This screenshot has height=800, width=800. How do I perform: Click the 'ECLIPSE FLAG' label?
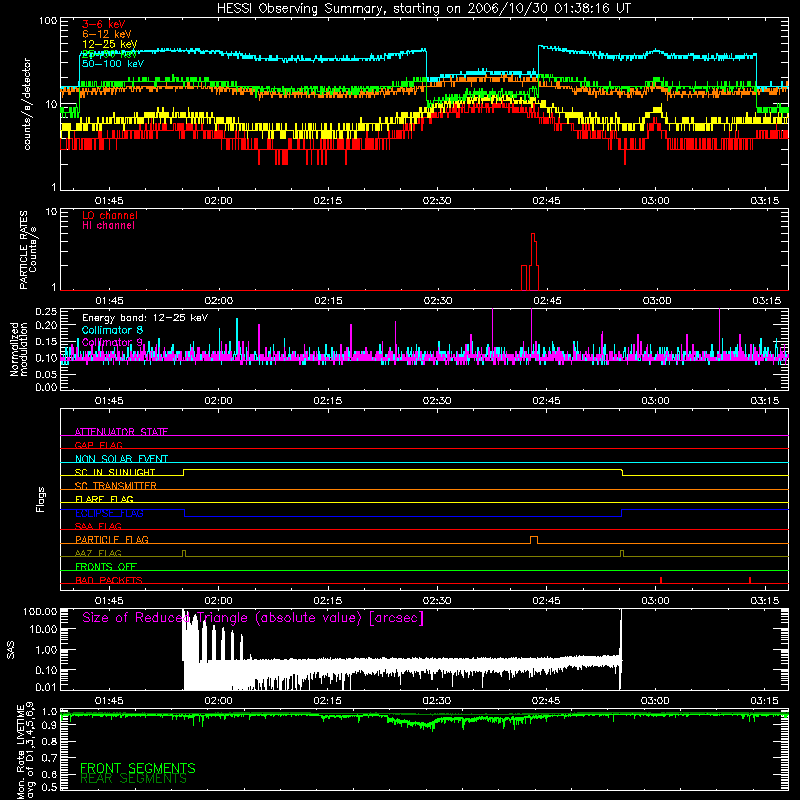tap(109, 513)
